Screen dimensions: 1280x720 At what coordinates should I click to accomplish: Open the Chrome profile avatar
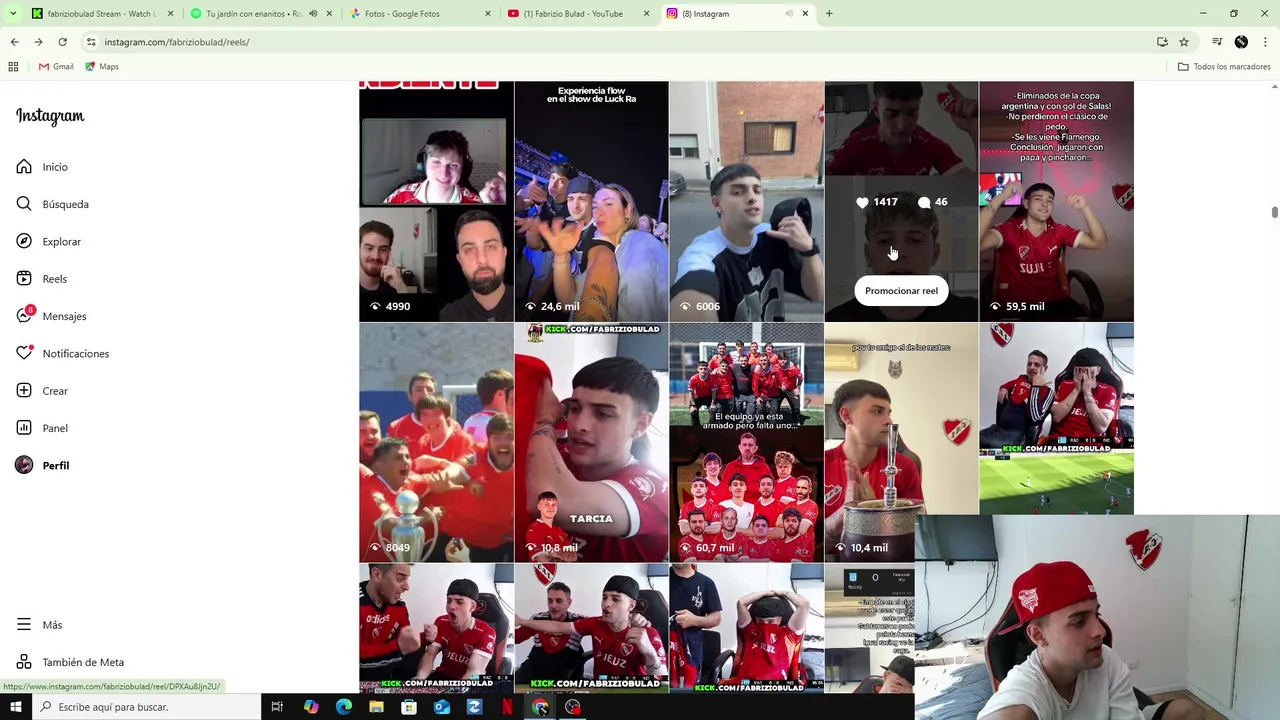pyautogui.click(x=1241, y=42)
